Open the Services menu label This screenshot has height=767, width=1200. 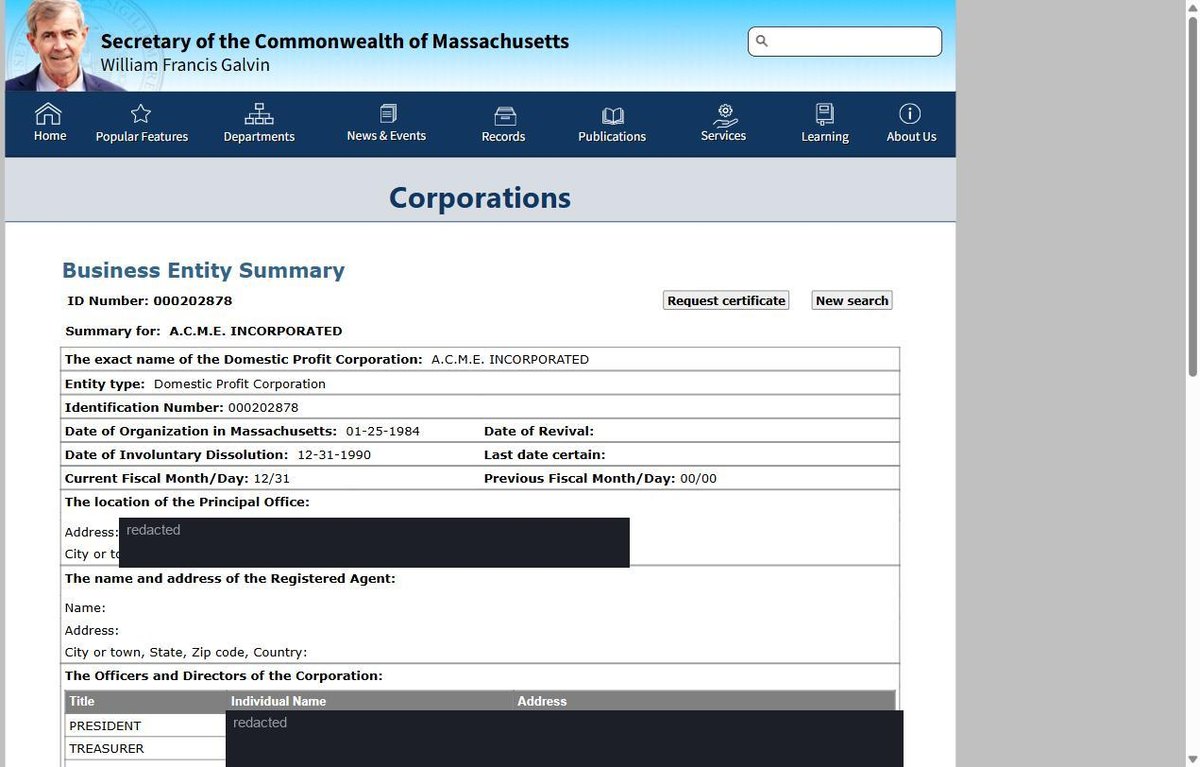click(723, 136)
